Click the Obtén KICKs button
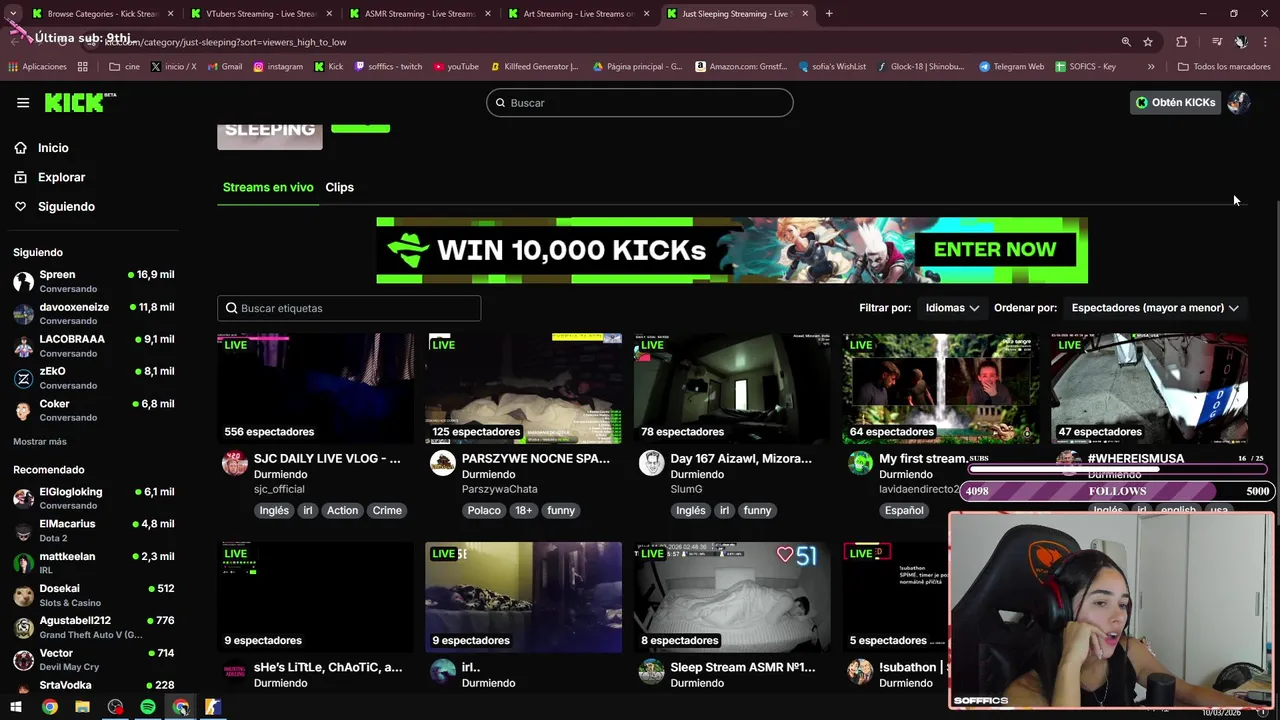Viewport: 1280px width, 720px height. pyautogui.click(x=1175, y=102)
